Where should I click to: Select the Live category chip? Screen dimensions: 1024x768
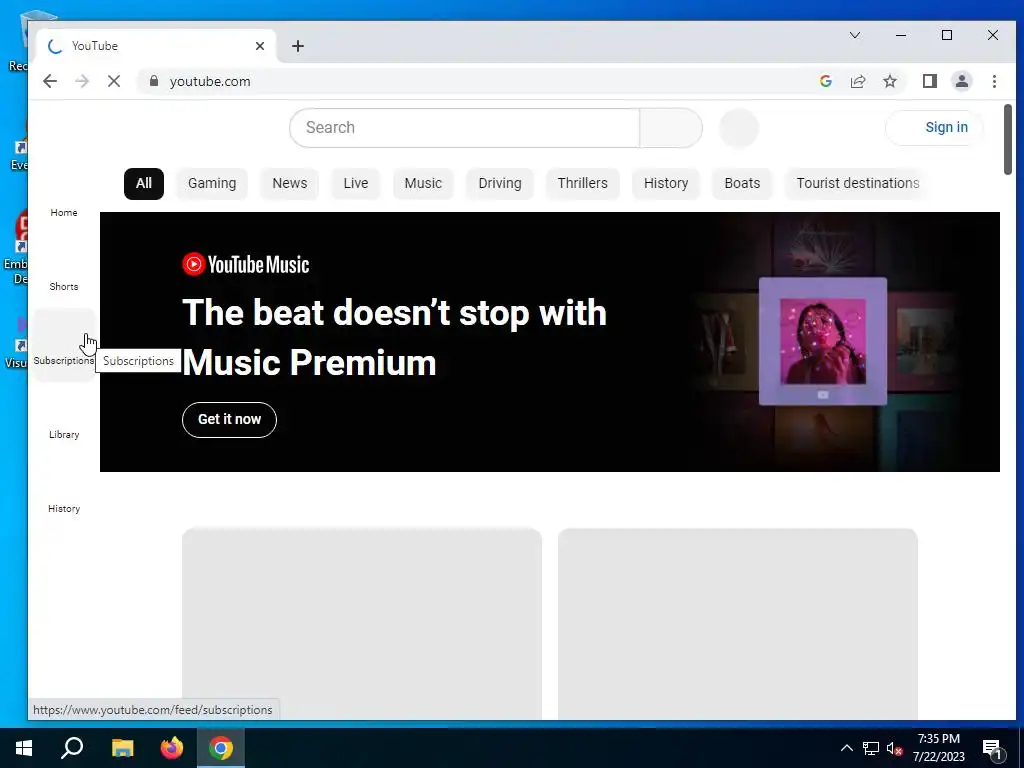click(x=356, y=184)
